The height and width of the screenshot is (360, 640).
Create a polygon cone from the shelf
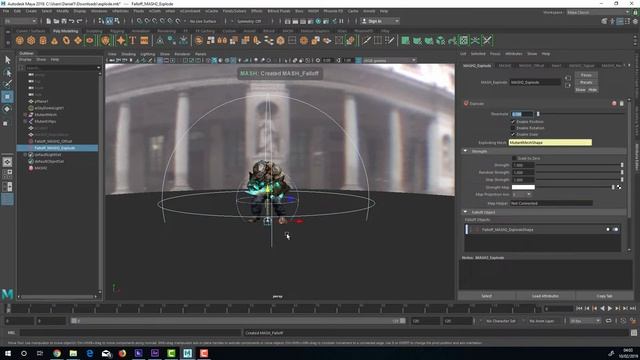[54, 40]
